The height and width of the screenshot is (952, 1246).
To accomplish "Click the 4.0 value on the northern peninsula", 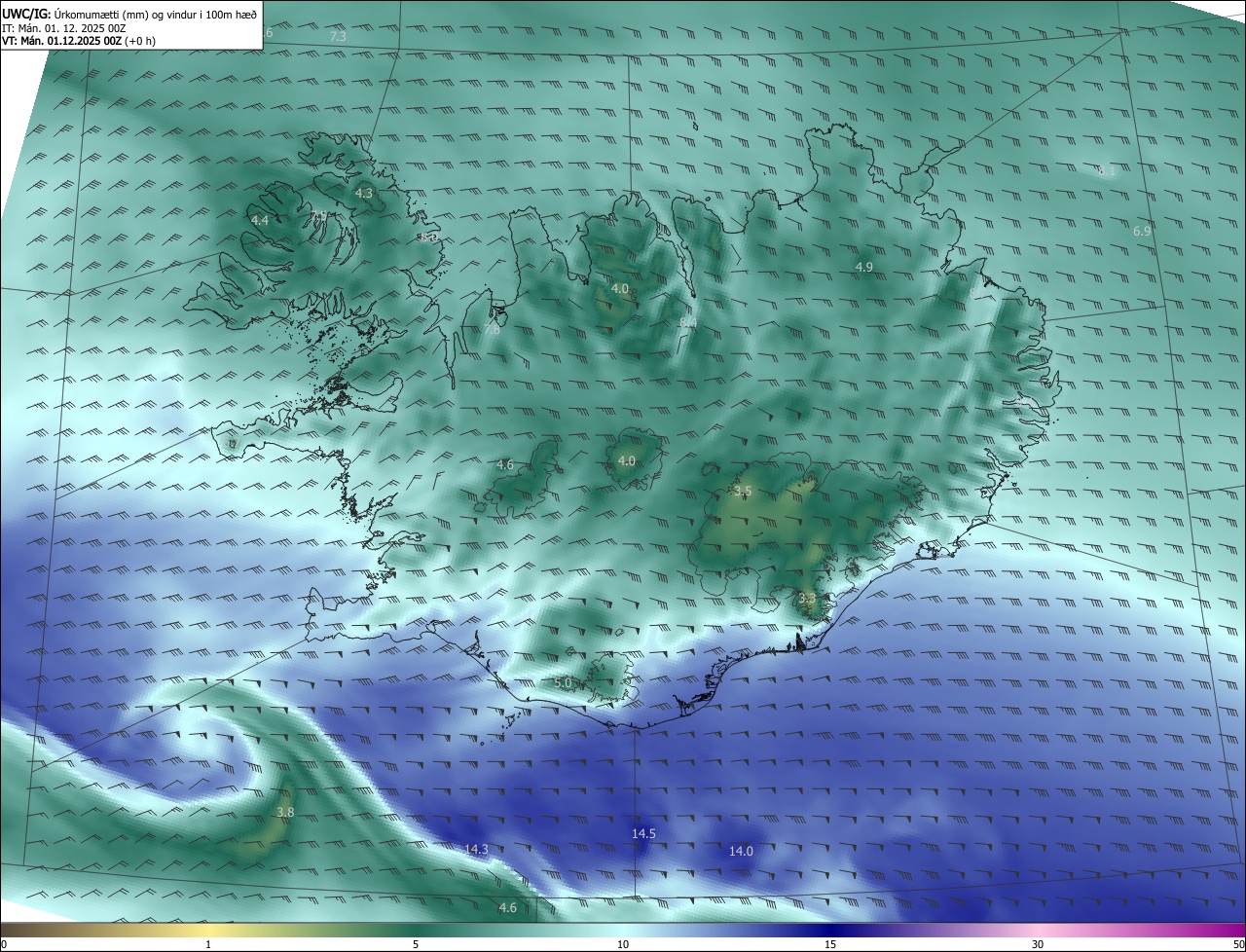I will point(620,289).
